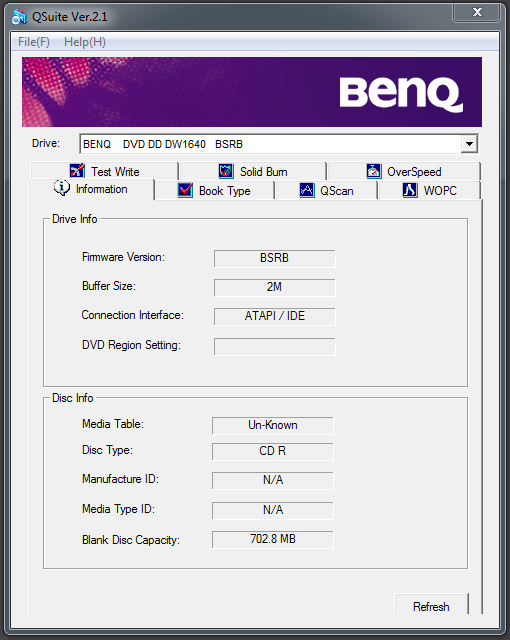Click the Manufacture ID value N/A
The width and height of the screenshot is (510, 640).
[273, 480]
